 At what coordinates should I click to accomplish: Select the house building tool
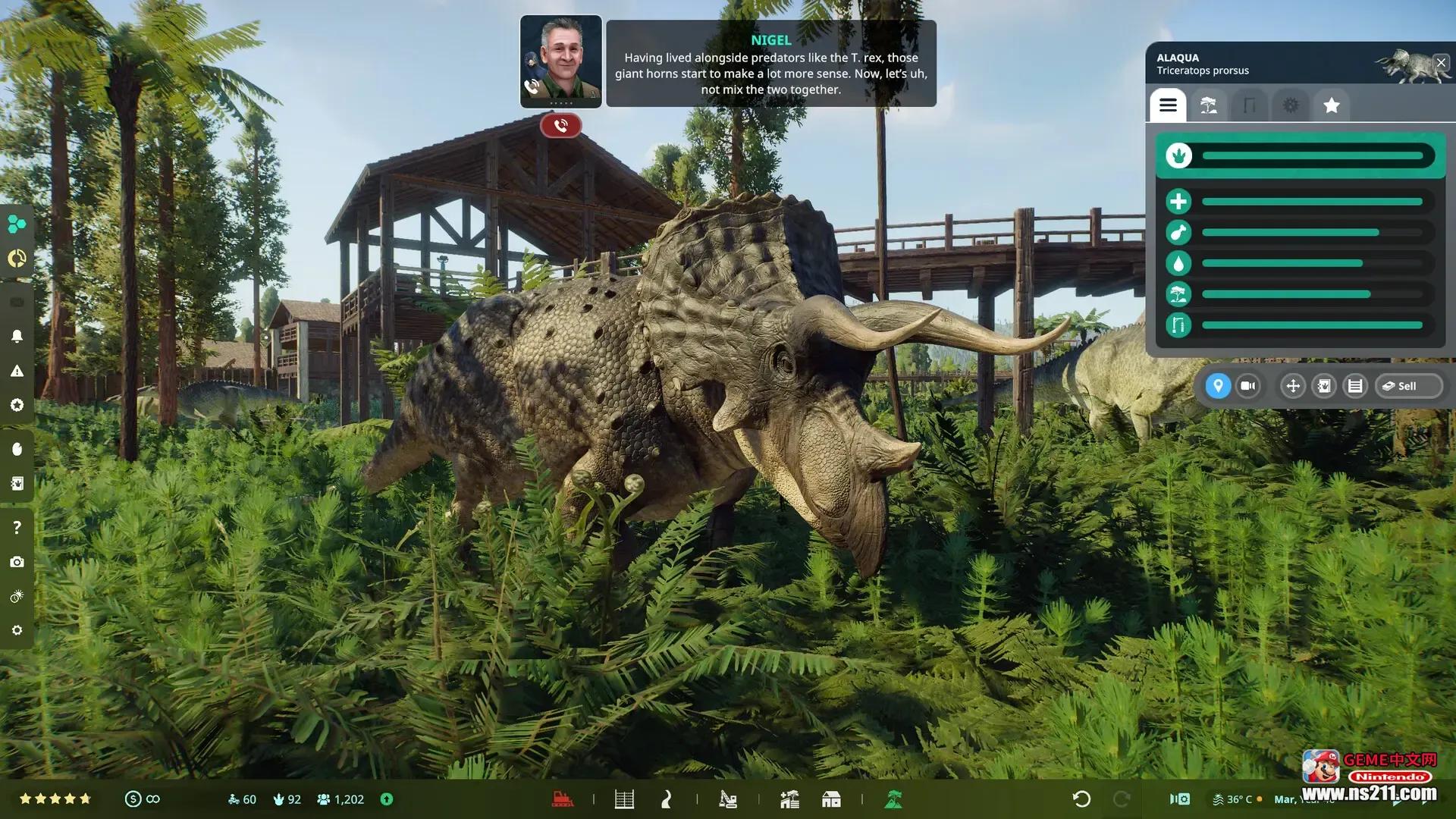tap(831, 799)
